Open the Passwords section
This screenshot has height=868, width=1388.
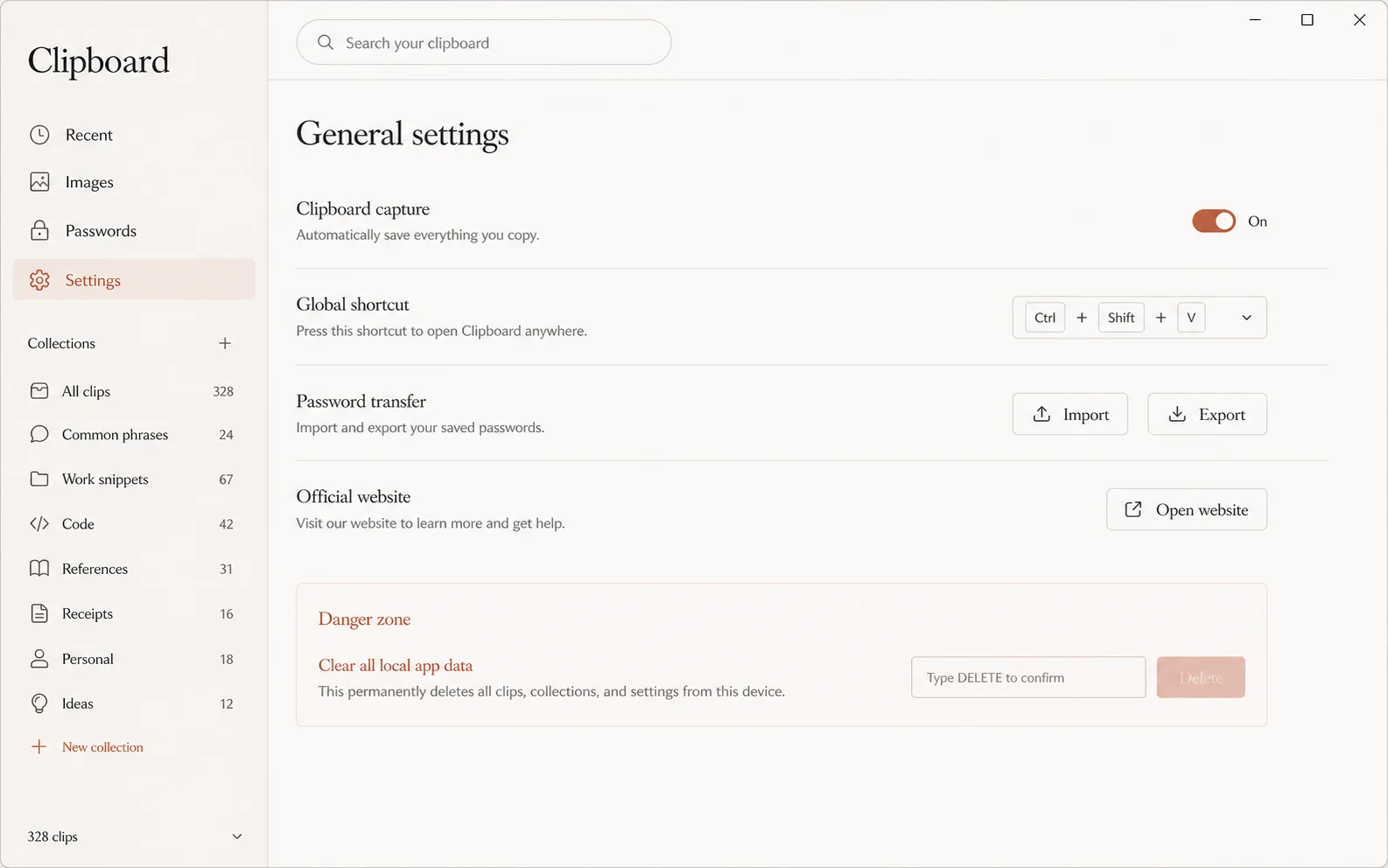tap(134, 231)
